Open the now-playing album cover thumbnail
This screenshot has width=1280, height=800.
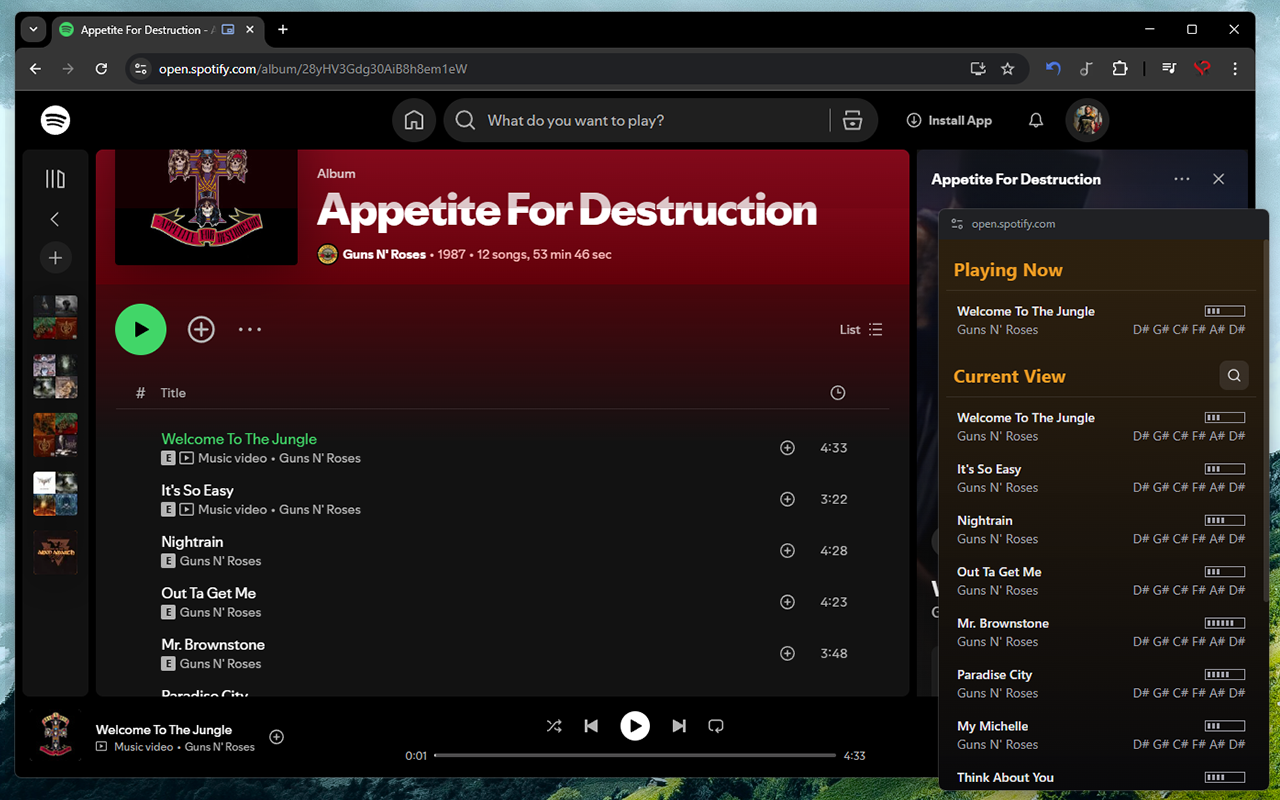55,736
